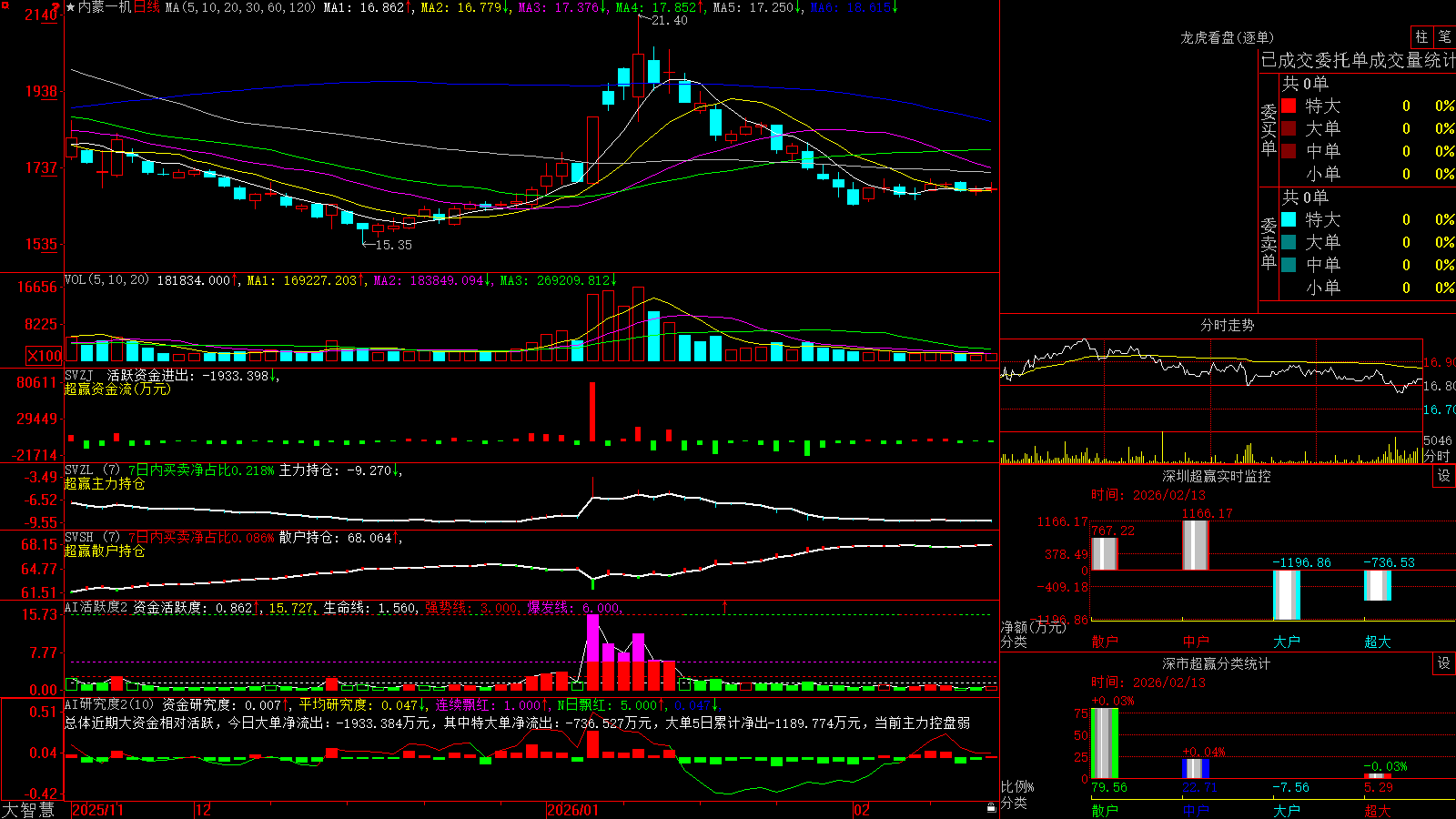Click the 767.22 散户 net amount bar
This screenshot has height=819, width=1456.
1105,554
